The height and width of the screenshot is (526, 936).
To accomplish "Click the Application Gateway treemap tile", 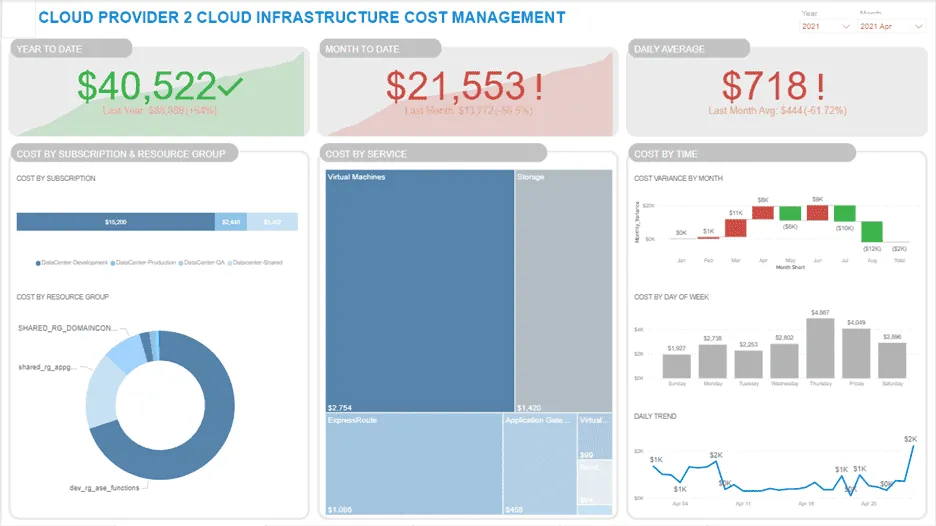I will 540,465.
